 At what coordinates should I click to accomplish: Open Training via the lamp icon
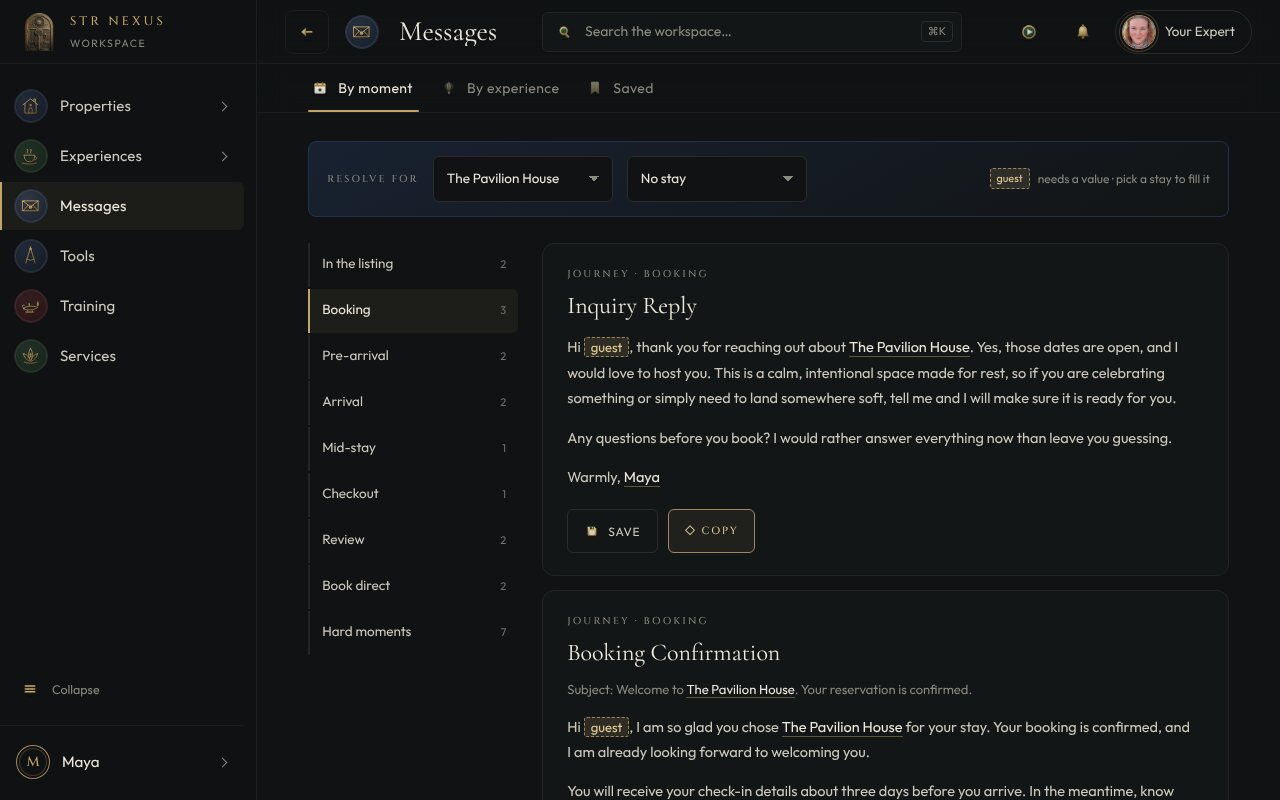[x=31, y=306]
